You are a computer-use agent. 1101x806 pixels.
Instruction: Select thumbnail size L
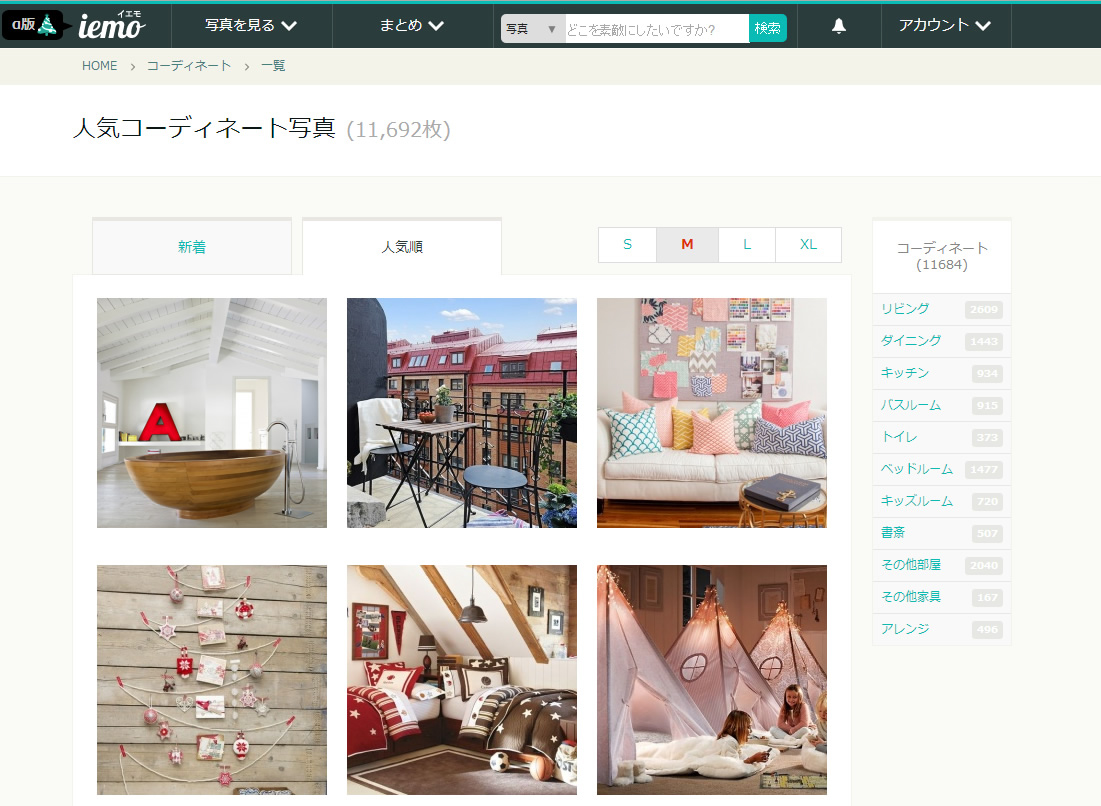click(747, 244)
